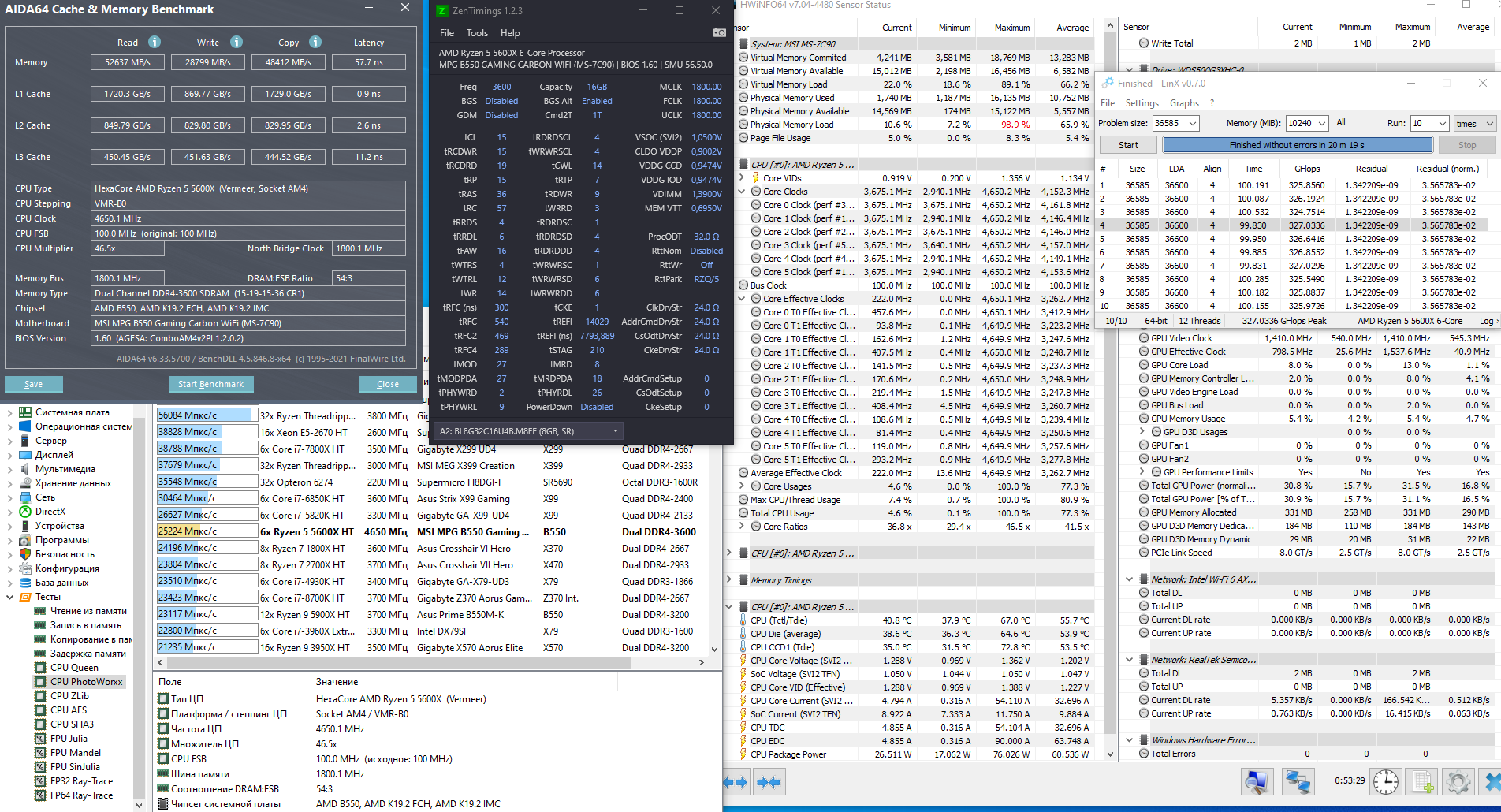Viewport: 1501px width, 812px height.
Task: Click Log button in LinX status bar
Action: 1488,321
